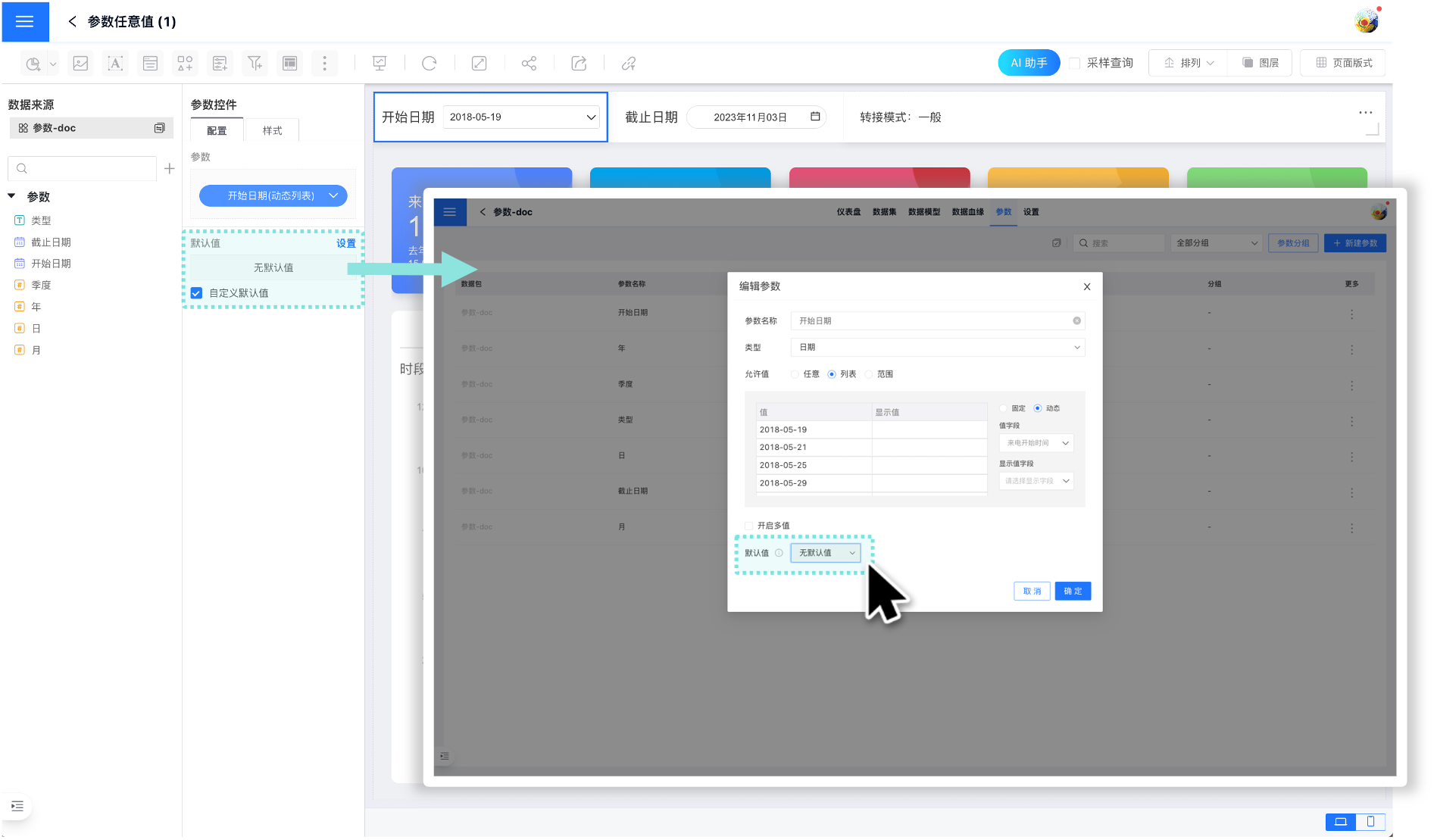The image size is (1437, 840).
Task: Open the 仪表盘 tab in inner window
Action: click(x=848, y=212)
